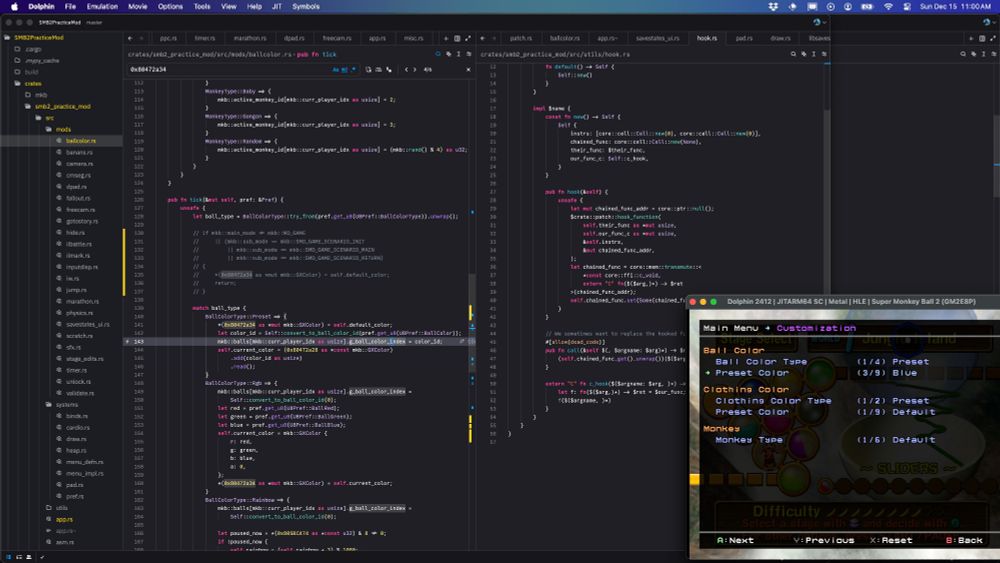
Task: Select all search matches
Action: click(x=388, y=69)
